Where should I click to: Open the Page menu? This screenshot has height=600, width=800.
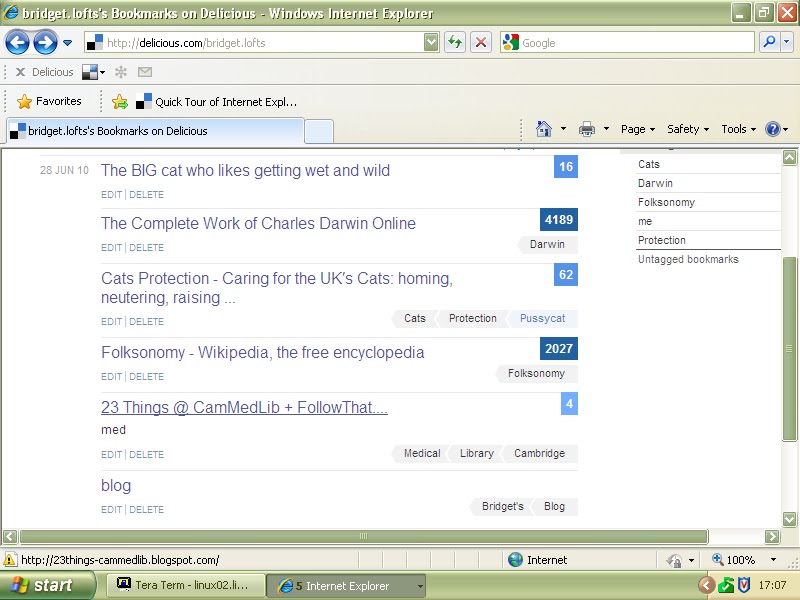[638, 129]
